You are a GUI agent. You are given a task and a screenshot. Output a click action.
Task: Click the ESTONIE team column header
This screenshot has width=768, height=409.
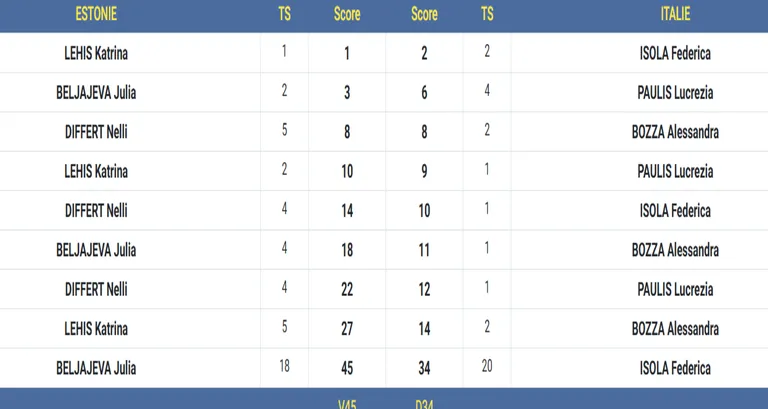[96, 14]
